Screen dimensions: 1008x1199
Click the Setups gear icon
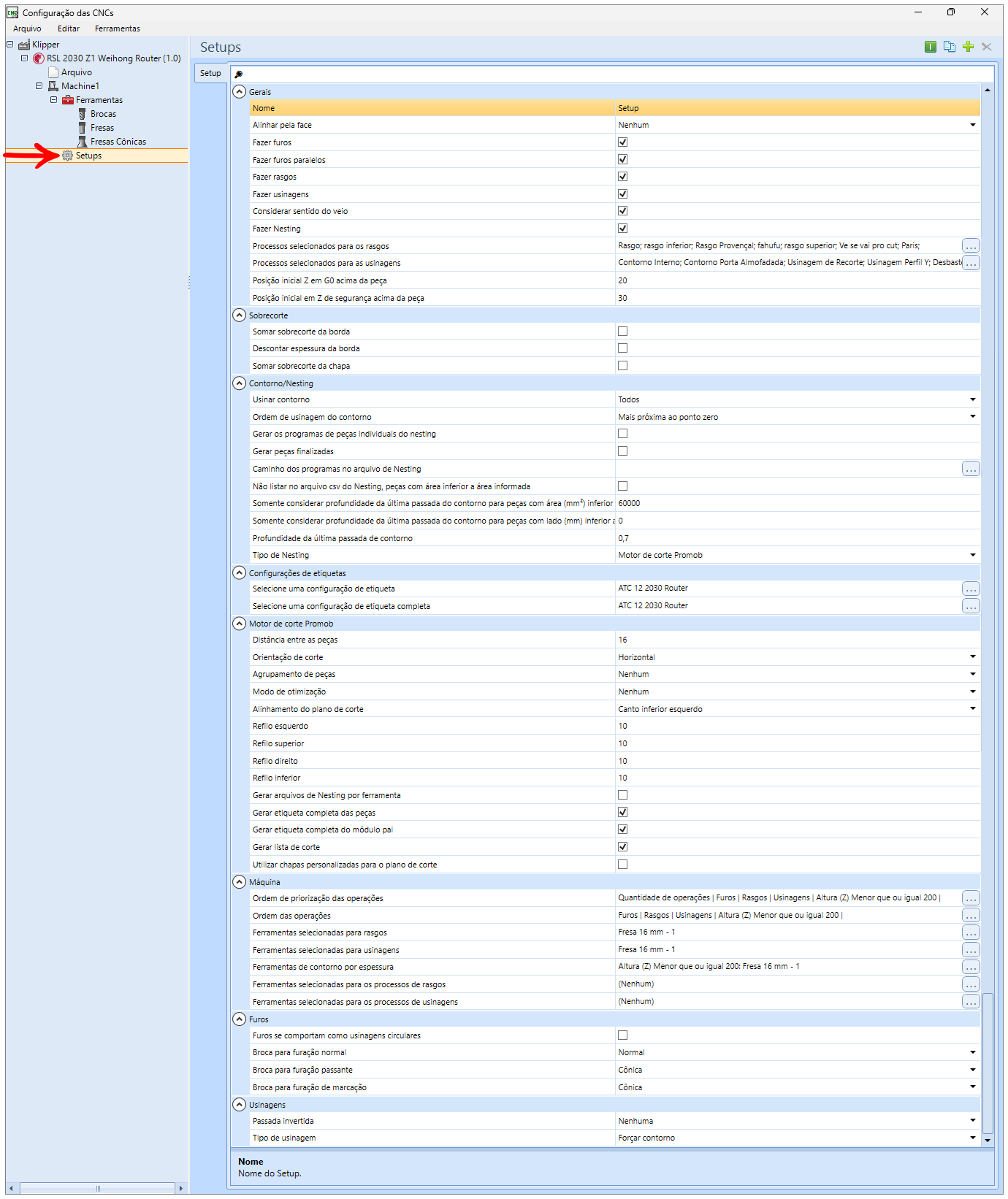(x=68, y=156)
